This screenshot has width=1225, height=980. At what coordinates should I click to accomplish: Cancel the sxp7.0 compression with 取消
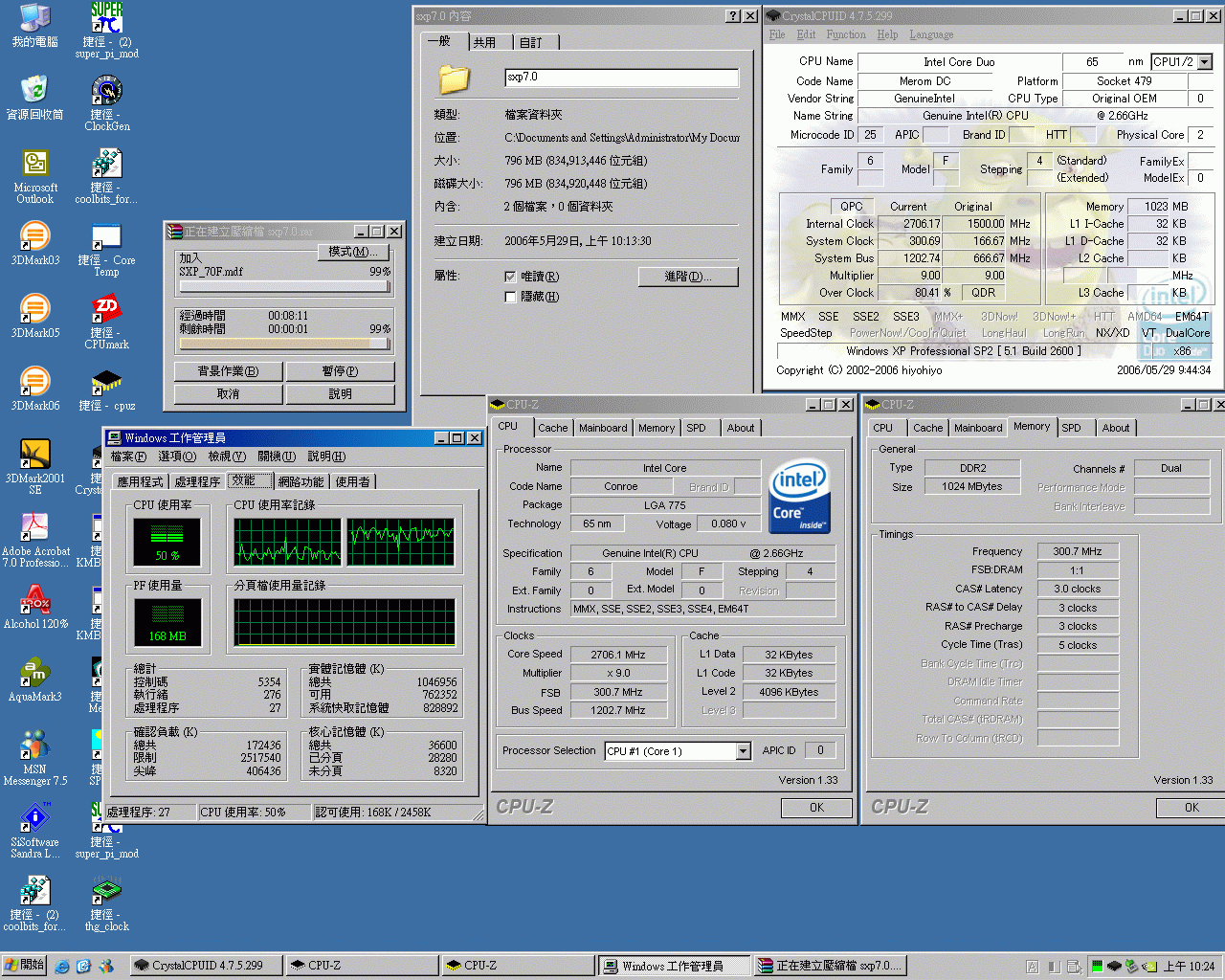coord(228,393)
